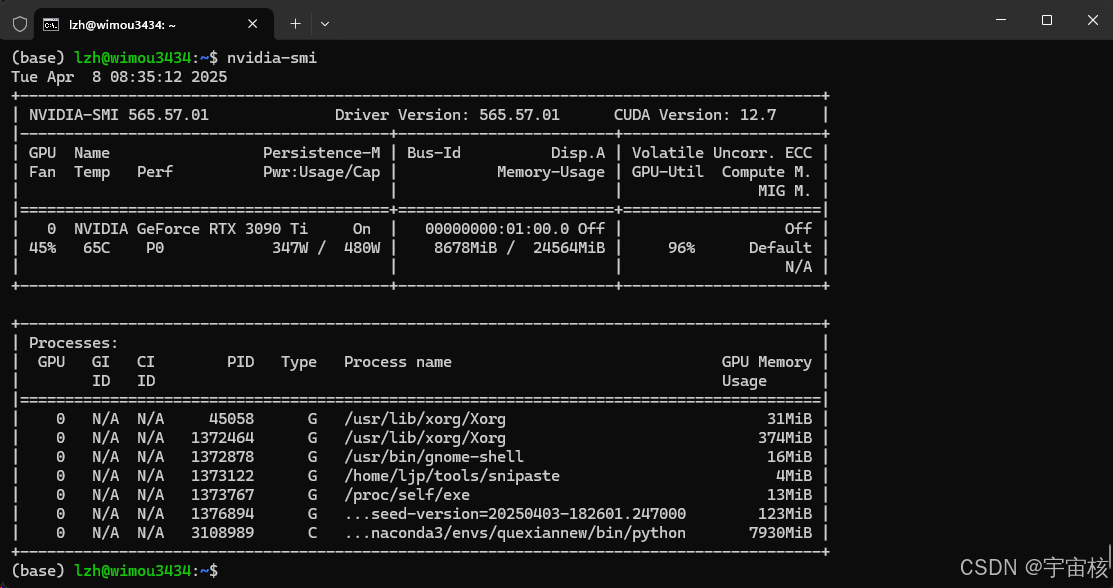The height and width of the screenshot is (588, 1113).
Task: Open a new terminal tab with the plus button
Action: (295, 24)
